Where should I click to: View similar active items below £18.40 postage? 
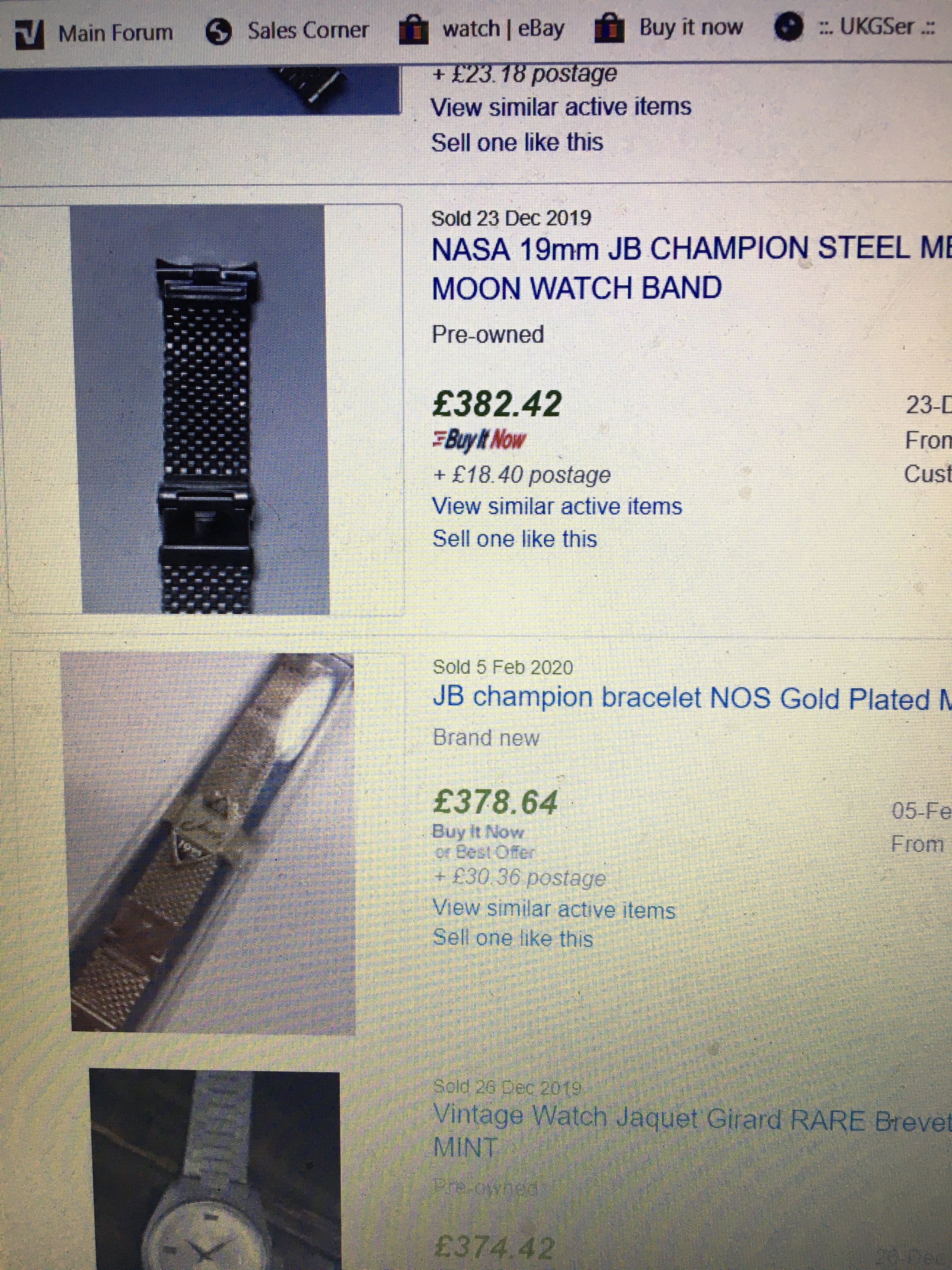(x=557, y=506)
